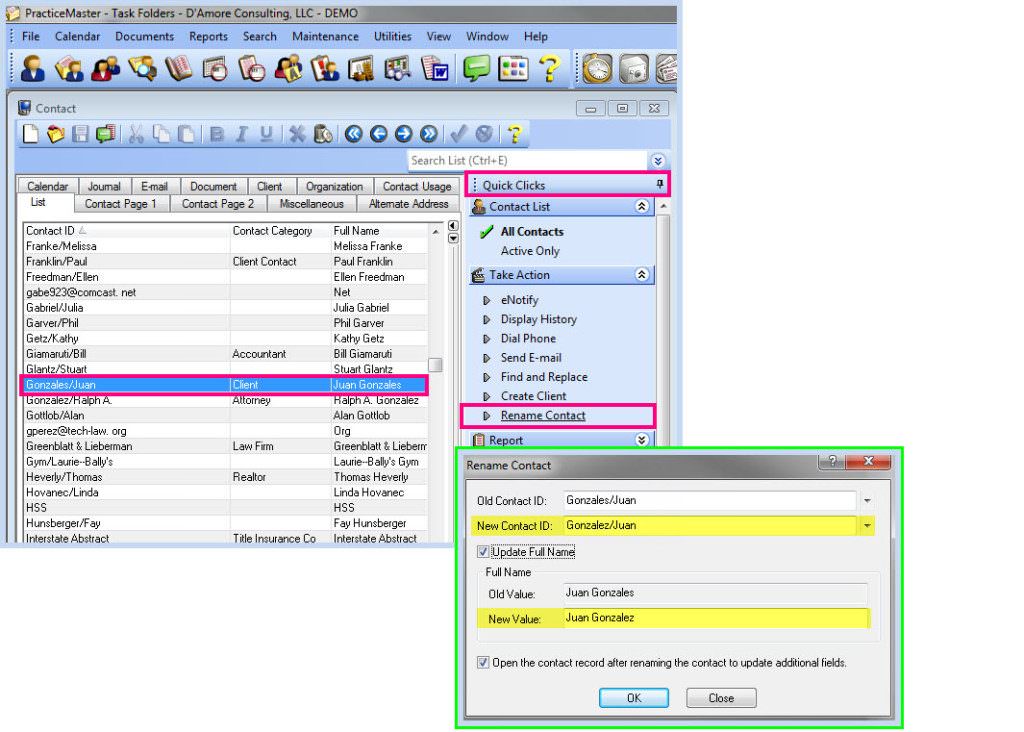Click the open folder icon in Contact toolbar
Viewport: 1024px width, 732px height.
56,134
